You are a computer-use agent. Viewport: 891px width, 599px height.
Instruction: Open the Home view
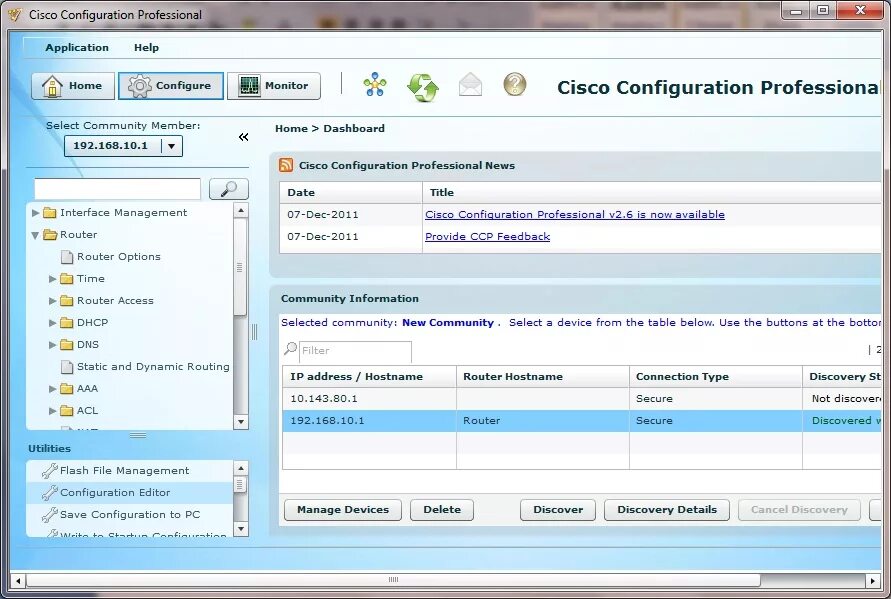coord(73,86)
